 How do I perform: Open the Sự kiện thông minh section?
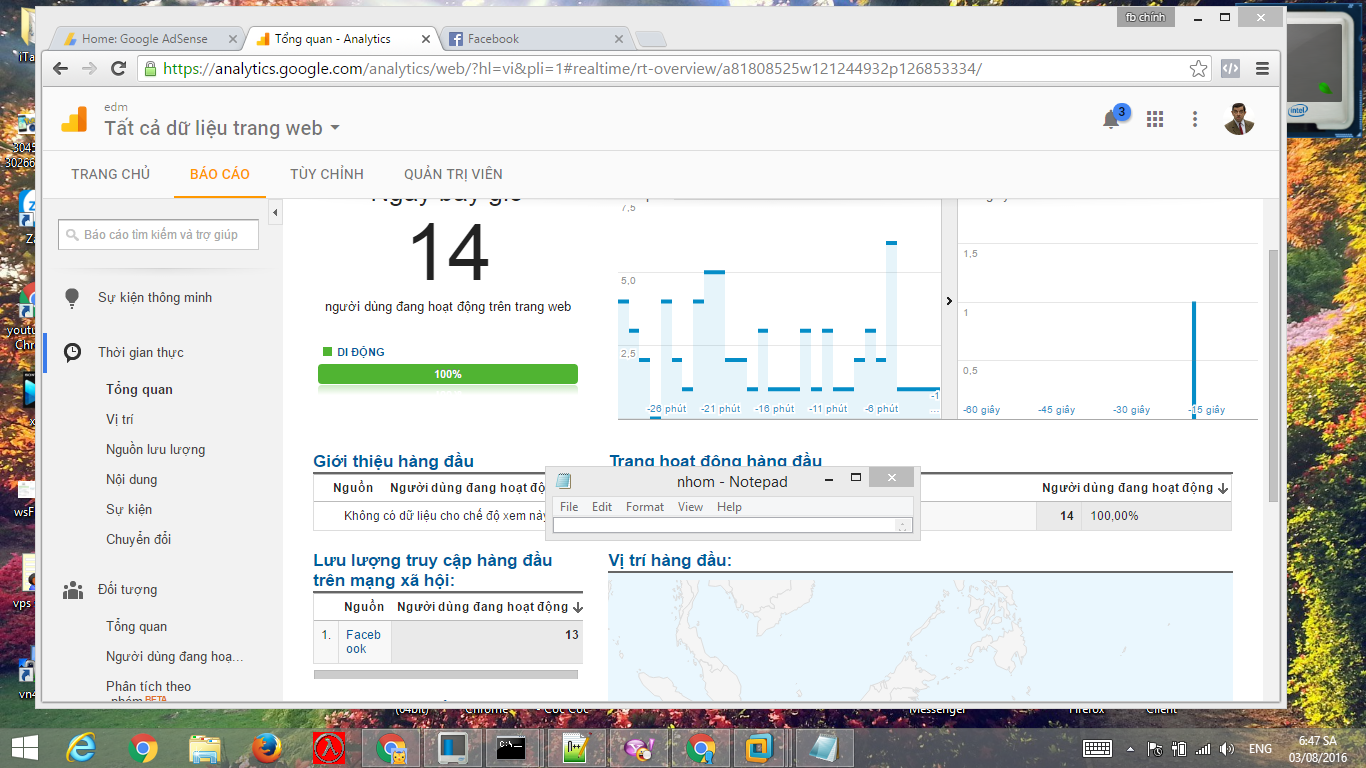155,298
